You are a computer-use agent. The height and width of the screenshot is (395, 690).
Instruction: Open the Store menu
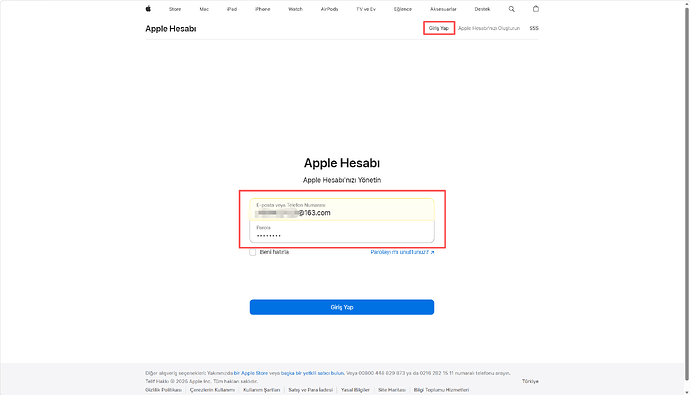pyautogui.click(x=175, y=9)
